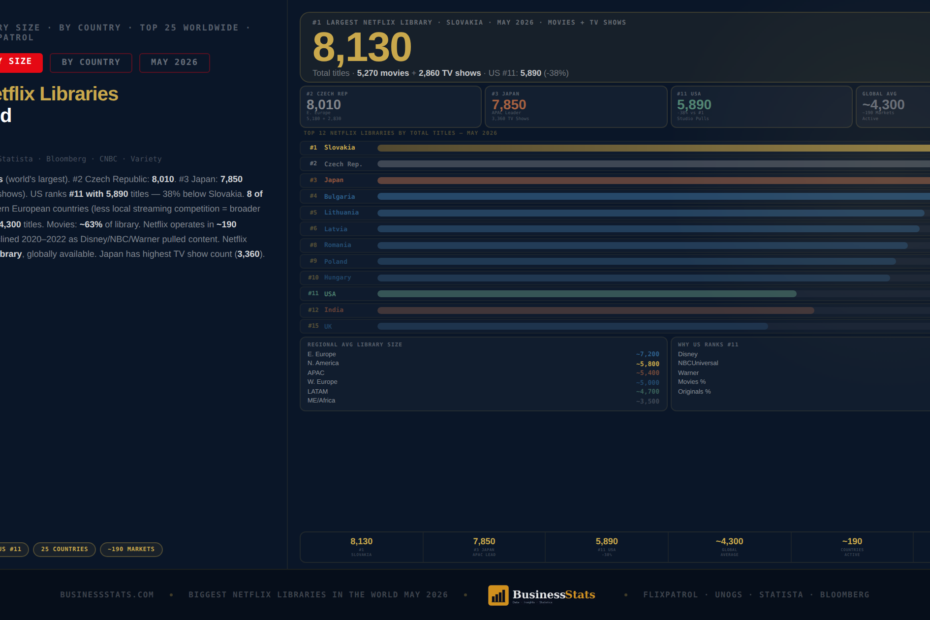Click the BusinessStats bar-chart logo icon
This screenshot has width=930, height=620.
tap(498, 595)
